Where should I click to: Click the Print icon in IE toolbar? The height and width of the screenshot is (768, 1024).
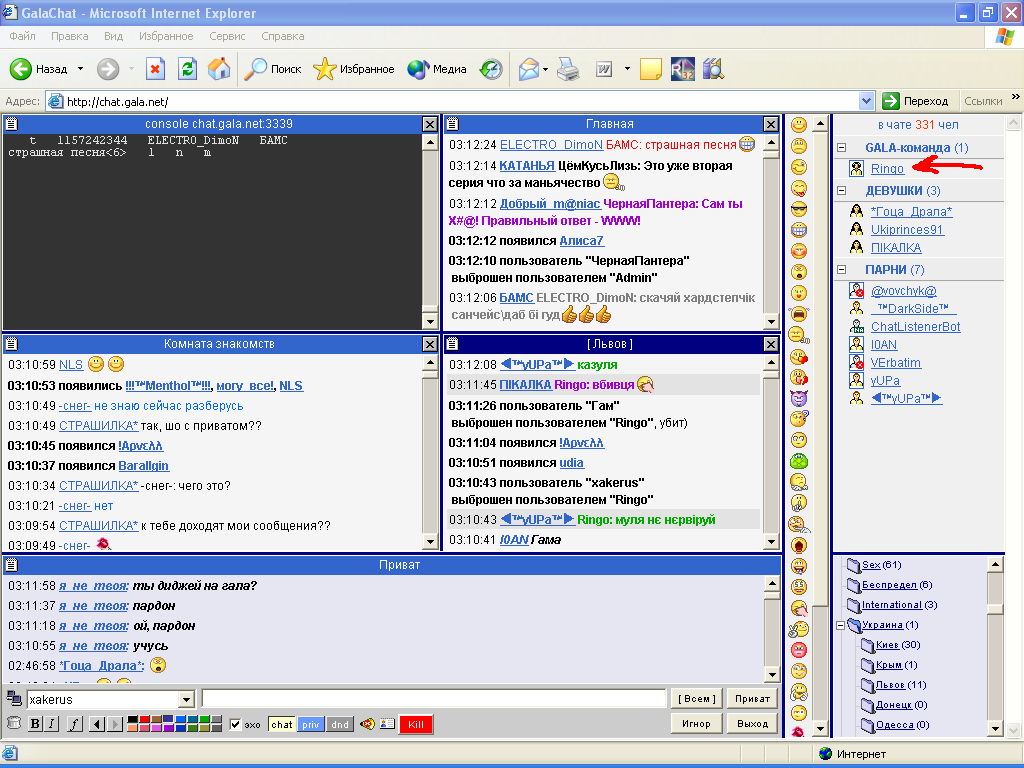568,69
